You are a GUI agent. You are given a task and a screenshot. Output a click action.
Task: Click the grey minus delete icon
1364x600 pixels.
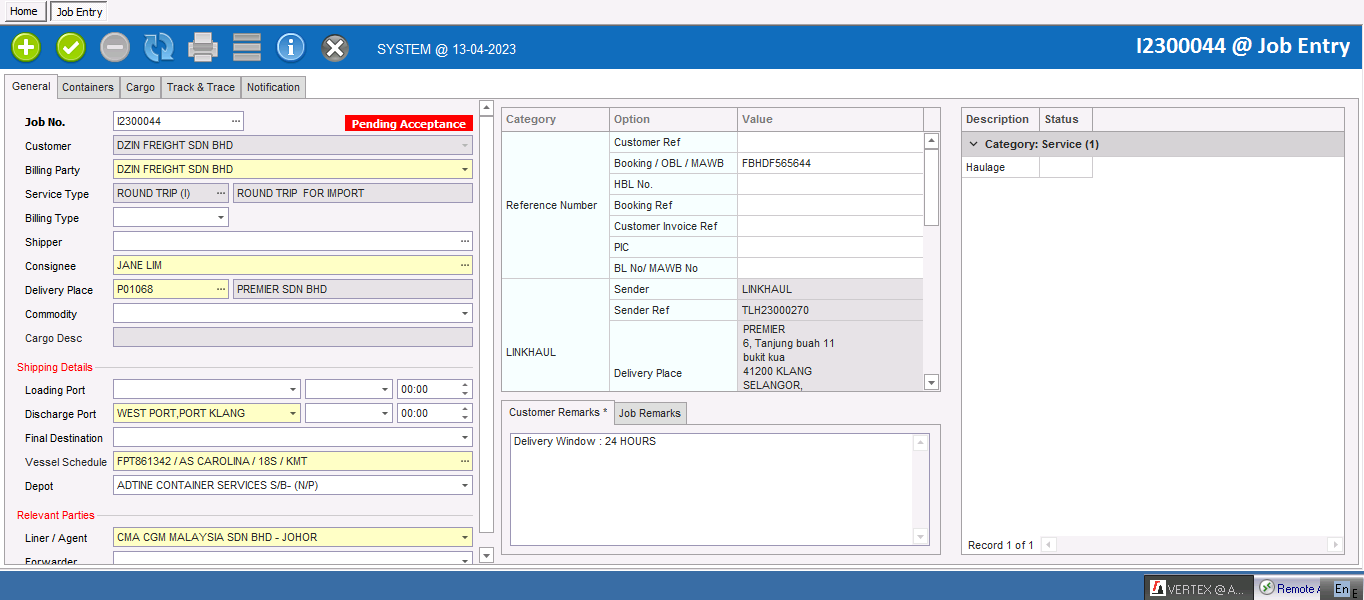[115, 47]
